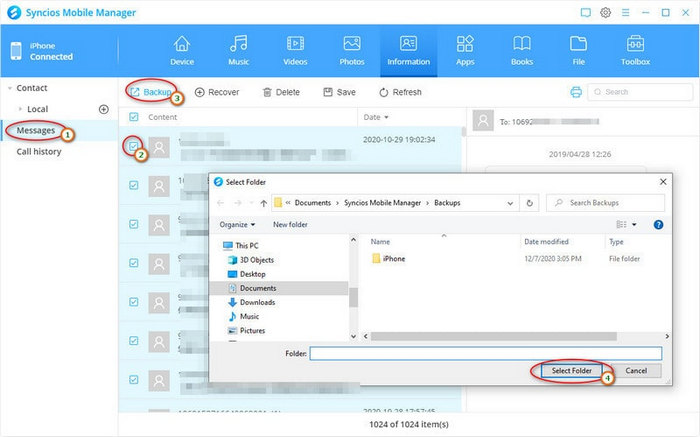Select 3D Objects in navigation tree
Image resolution: width=700 pixels, height=437 pixels.
[x=251, y=260]
